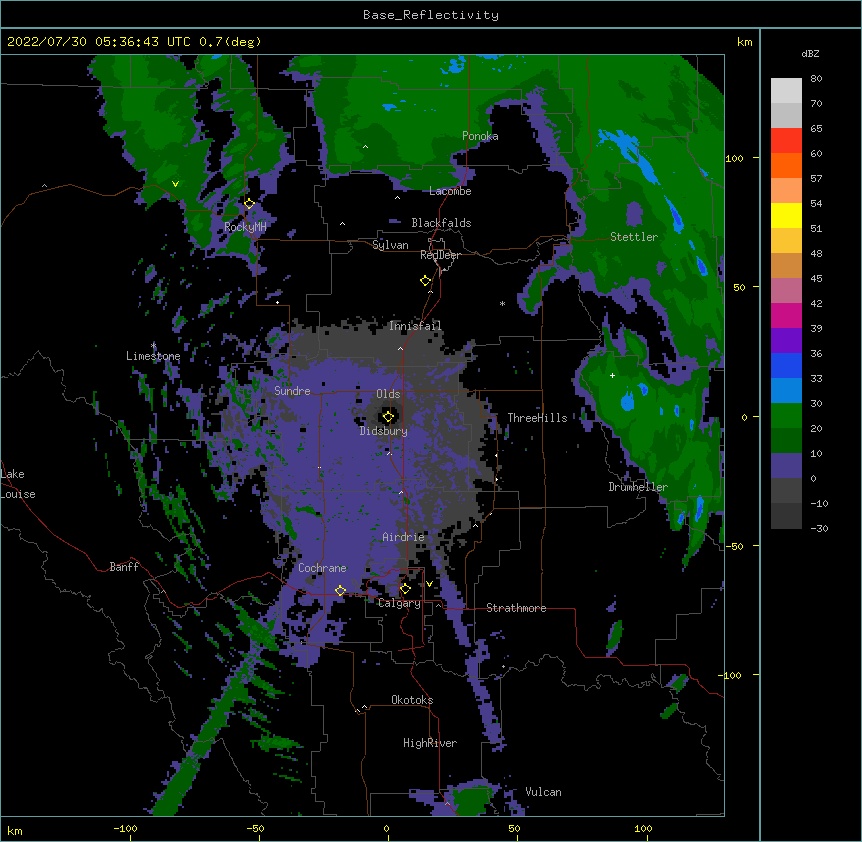This screenshot has height=842, width=862.
Task: Click the yellow v marker northwest of RockyMH
Action: pyautogui.click(x=175, y=184)
